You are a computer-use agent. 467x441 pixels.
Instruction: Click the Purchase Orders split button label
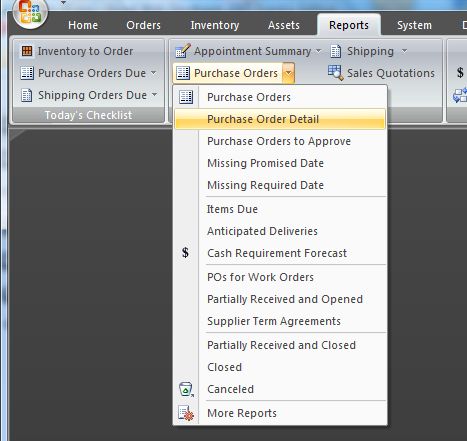tap(236, 73)
